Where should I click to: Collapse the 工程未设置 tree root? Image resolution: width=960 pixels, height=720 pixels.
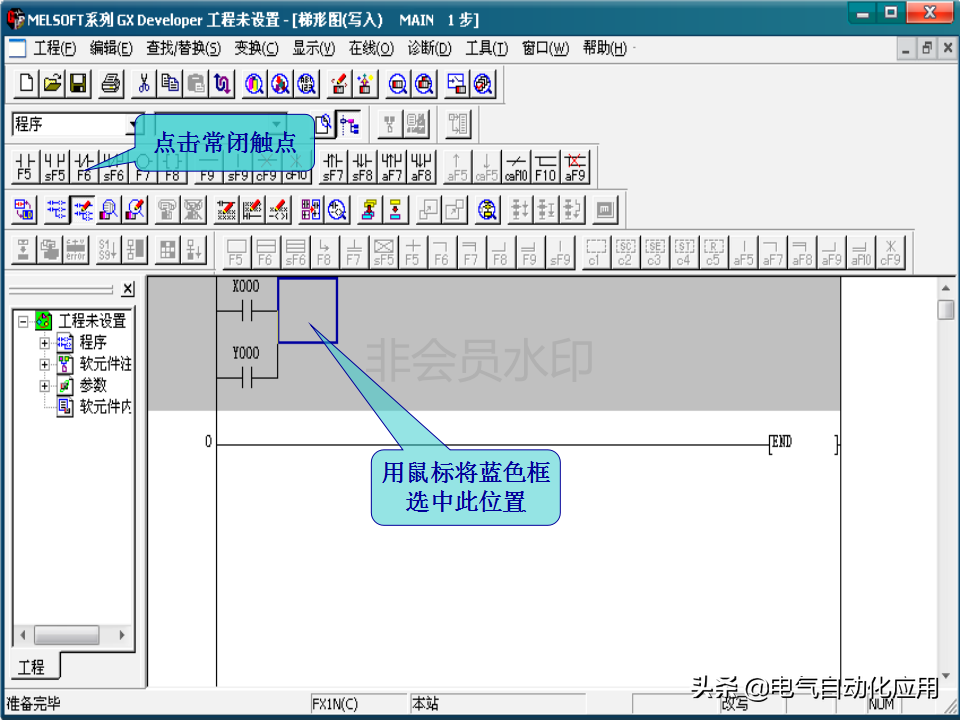tap(23, 321)
